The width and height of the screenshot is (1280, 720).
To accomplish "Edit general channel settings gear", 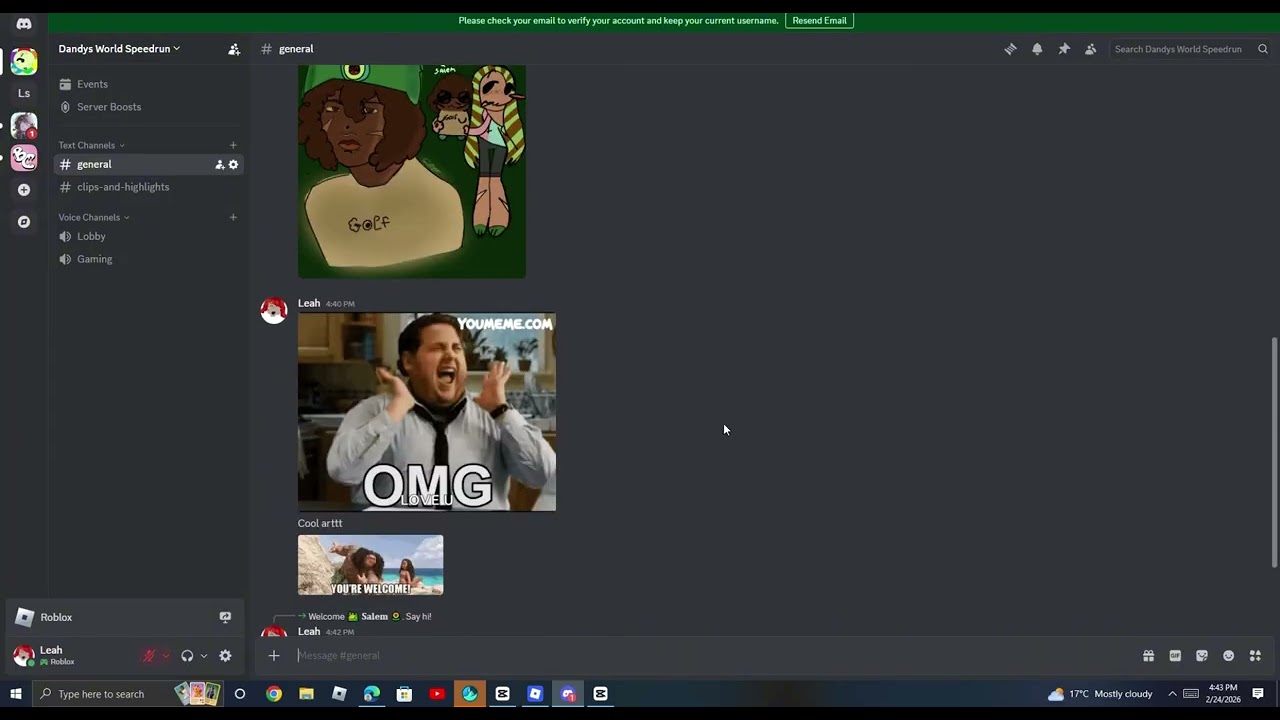I will point(233,165).
